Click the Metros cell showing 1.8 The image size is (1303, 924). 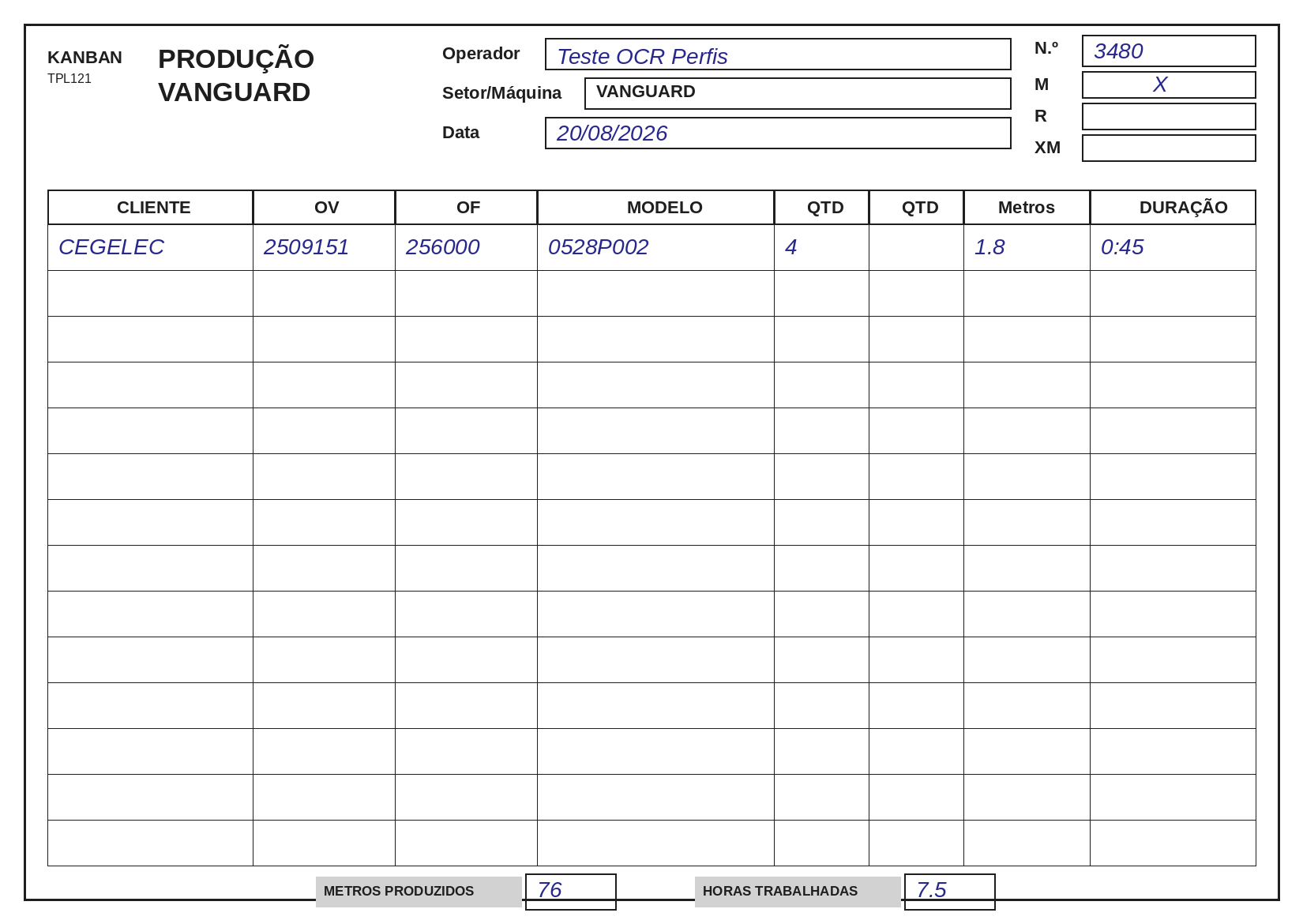pyautogui.click(x=1027, y=248)
